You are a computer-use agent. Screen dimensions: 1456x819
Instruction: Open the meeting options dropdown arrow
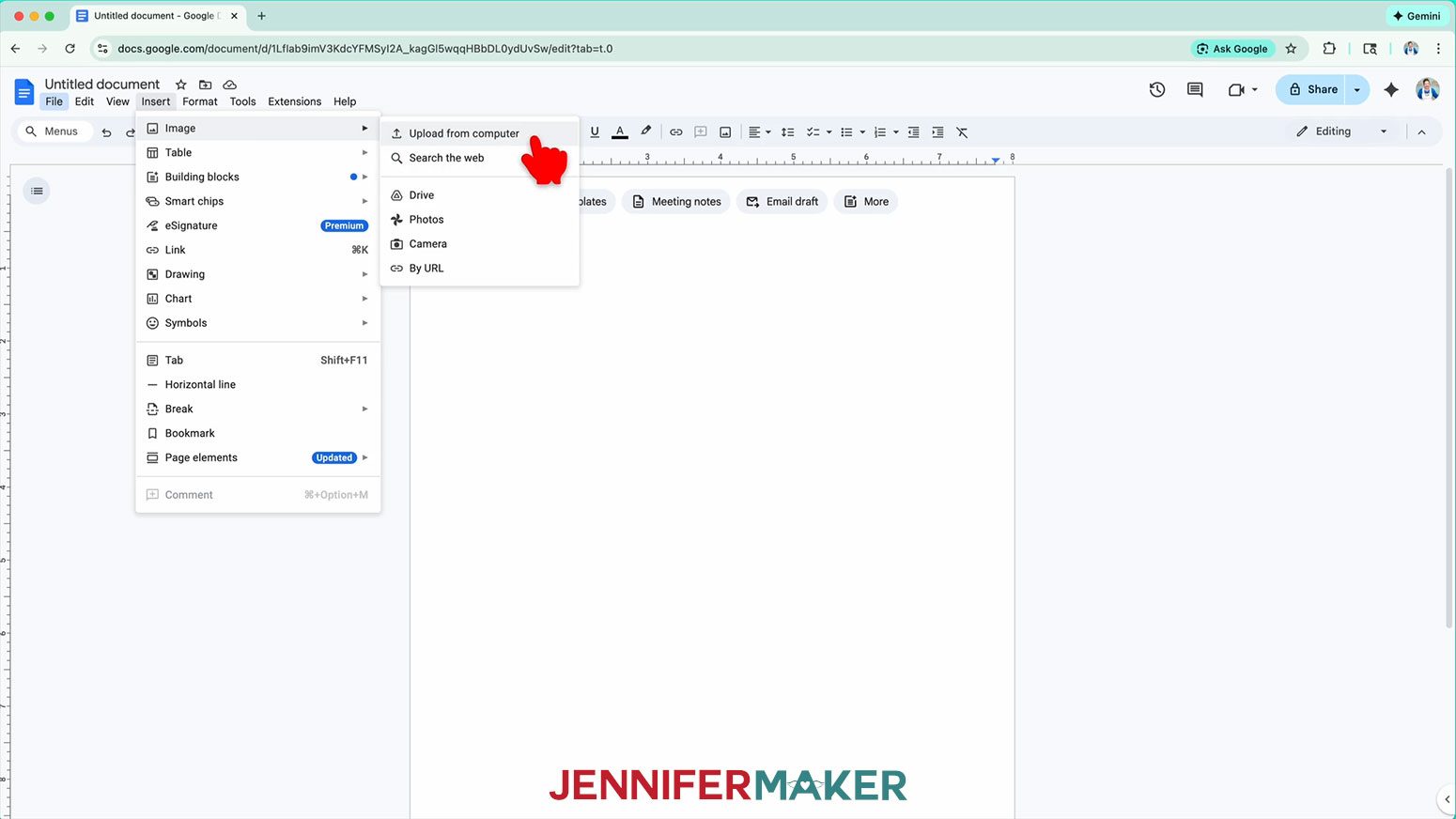[x=1255, y=89]
